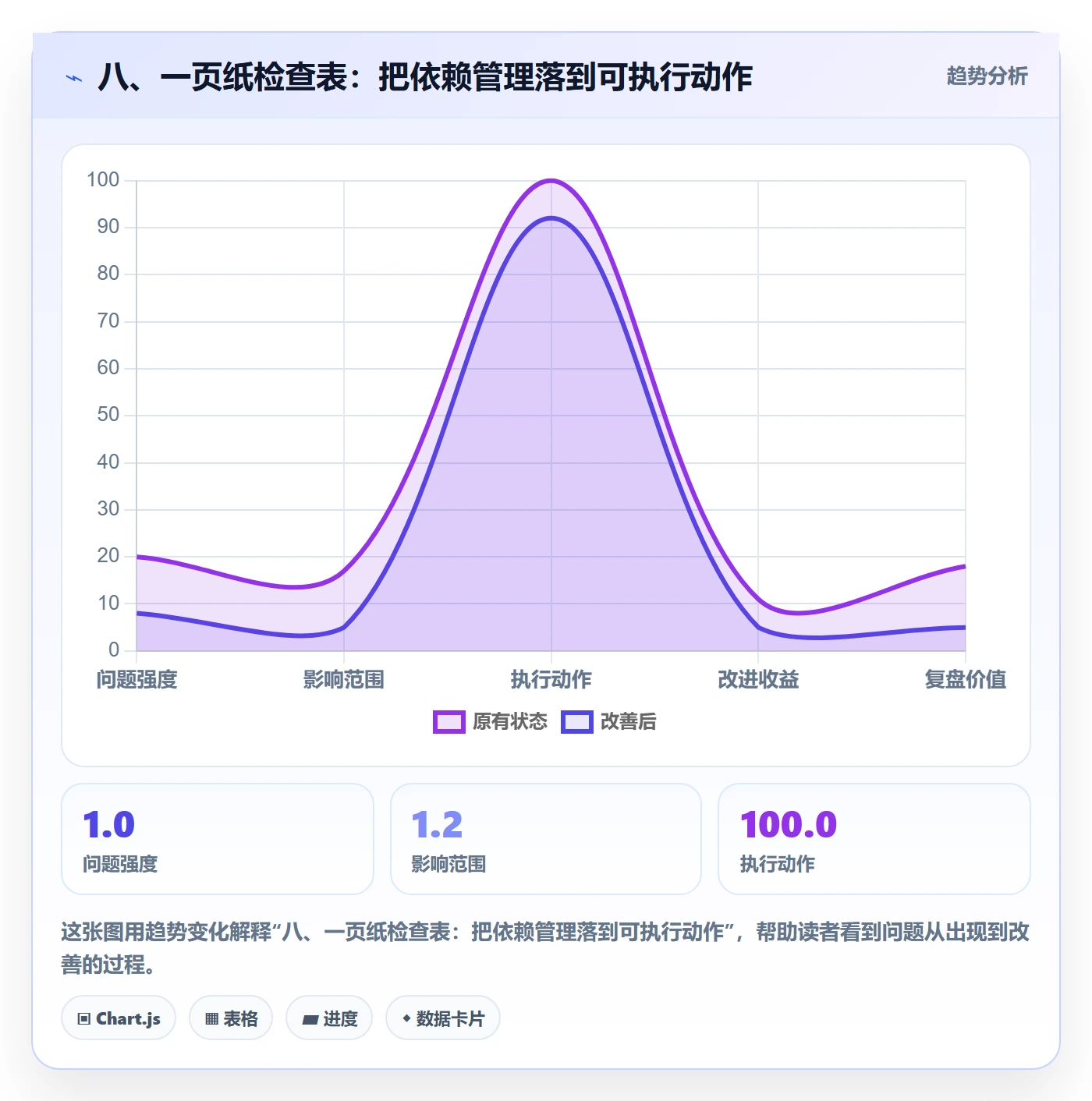1092x1101 pixels.
Task: Click the bar icon in 进度 chip
Action: (x=310, y=1019)
